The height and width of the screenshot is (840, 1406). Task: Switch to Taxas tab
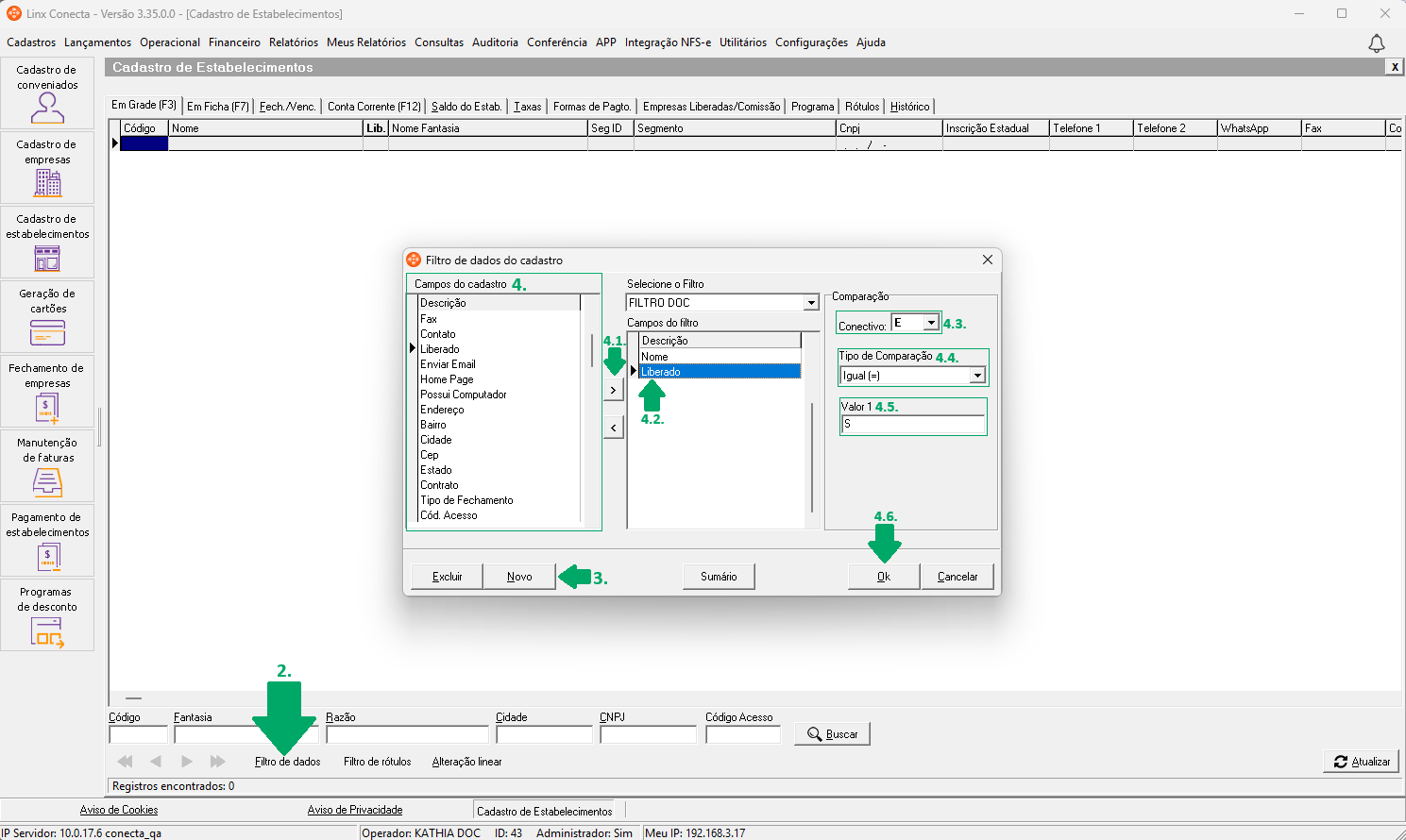pos(528,107)
